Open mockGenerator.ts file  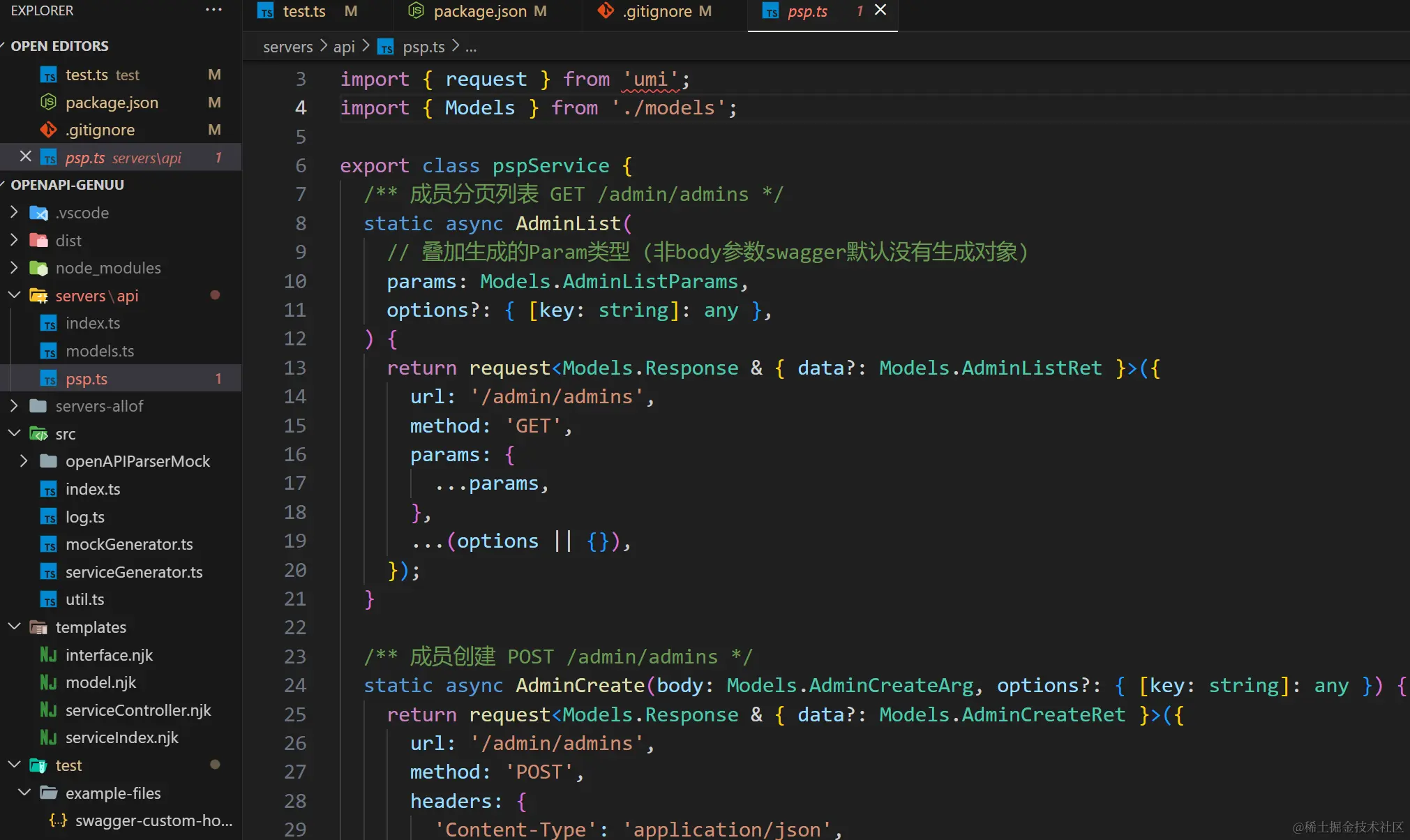tap(121, 543)
